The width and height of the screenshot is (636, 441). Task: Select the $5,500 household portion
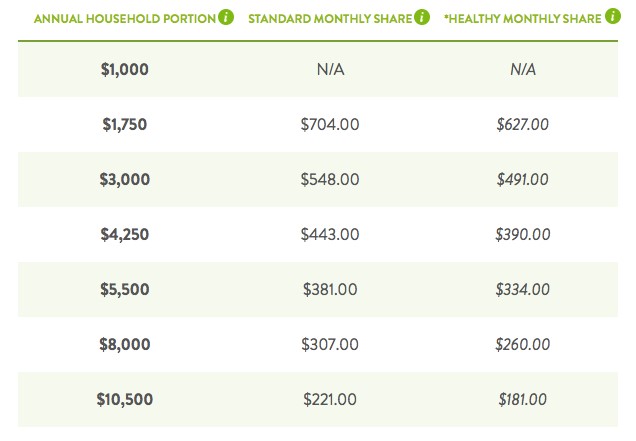click(x=125, y=289)
